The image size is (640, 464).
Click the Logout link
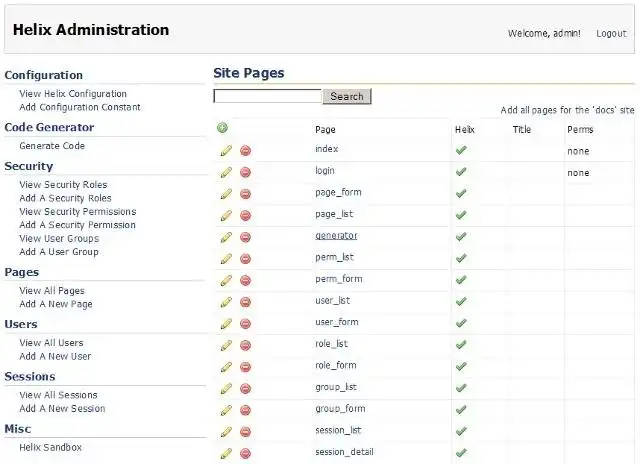(x=611, y=34)
